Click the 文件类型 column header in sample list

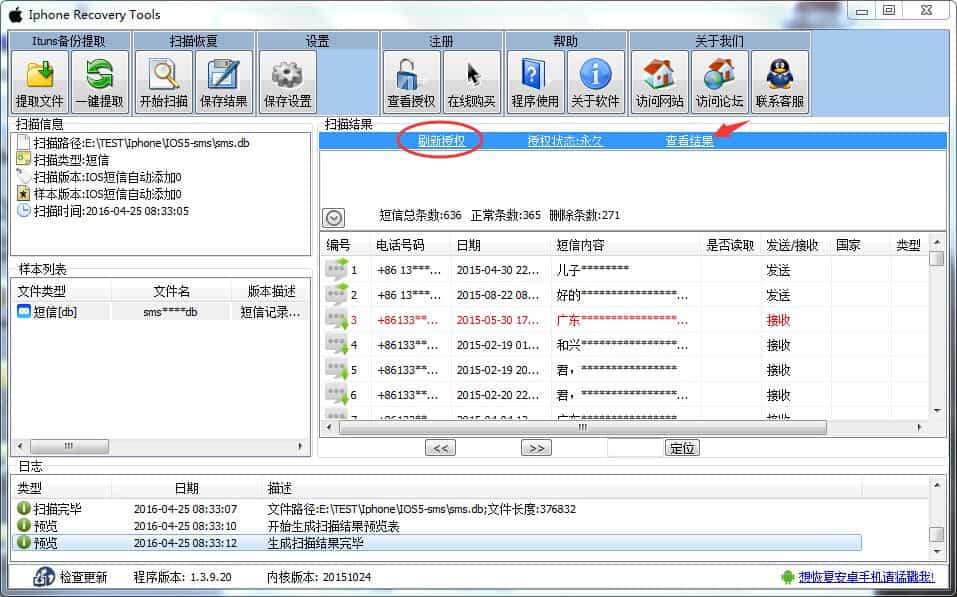pyautogui.click(x=60, y=291)
